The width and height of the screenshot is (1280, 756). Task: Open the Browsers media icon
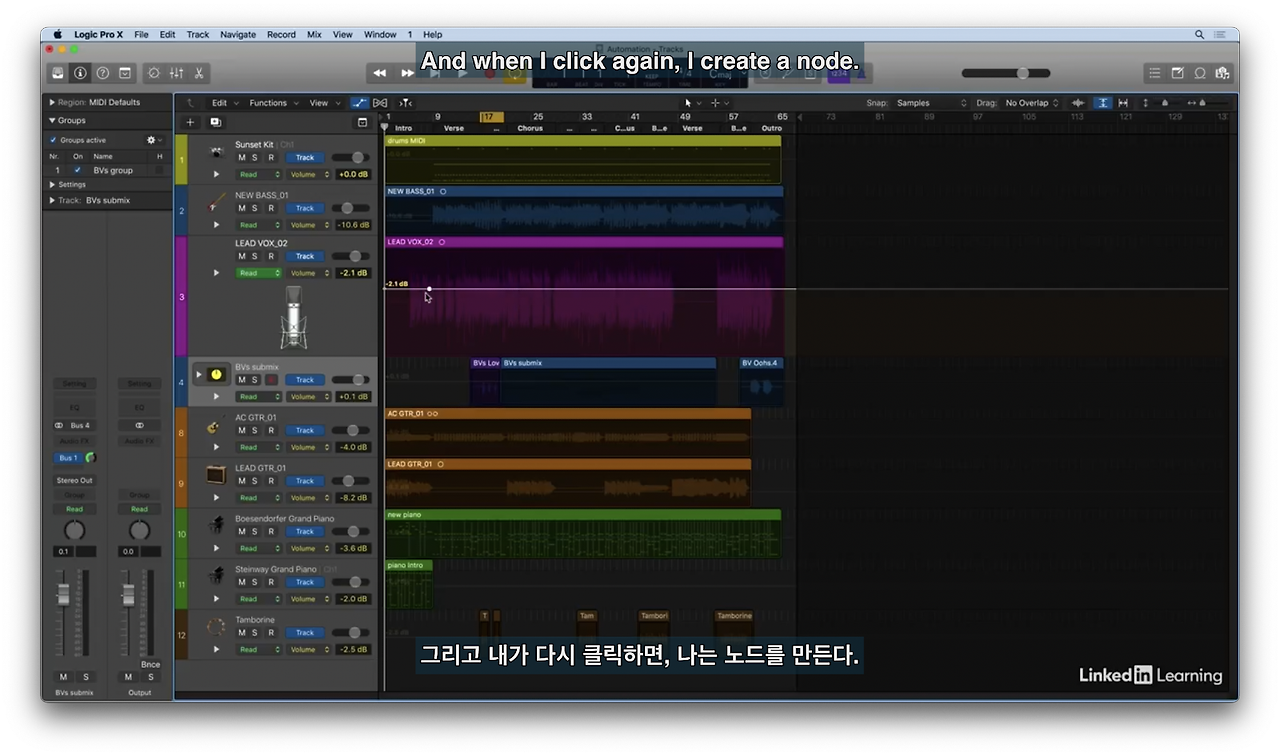[x=1222, y=73]
